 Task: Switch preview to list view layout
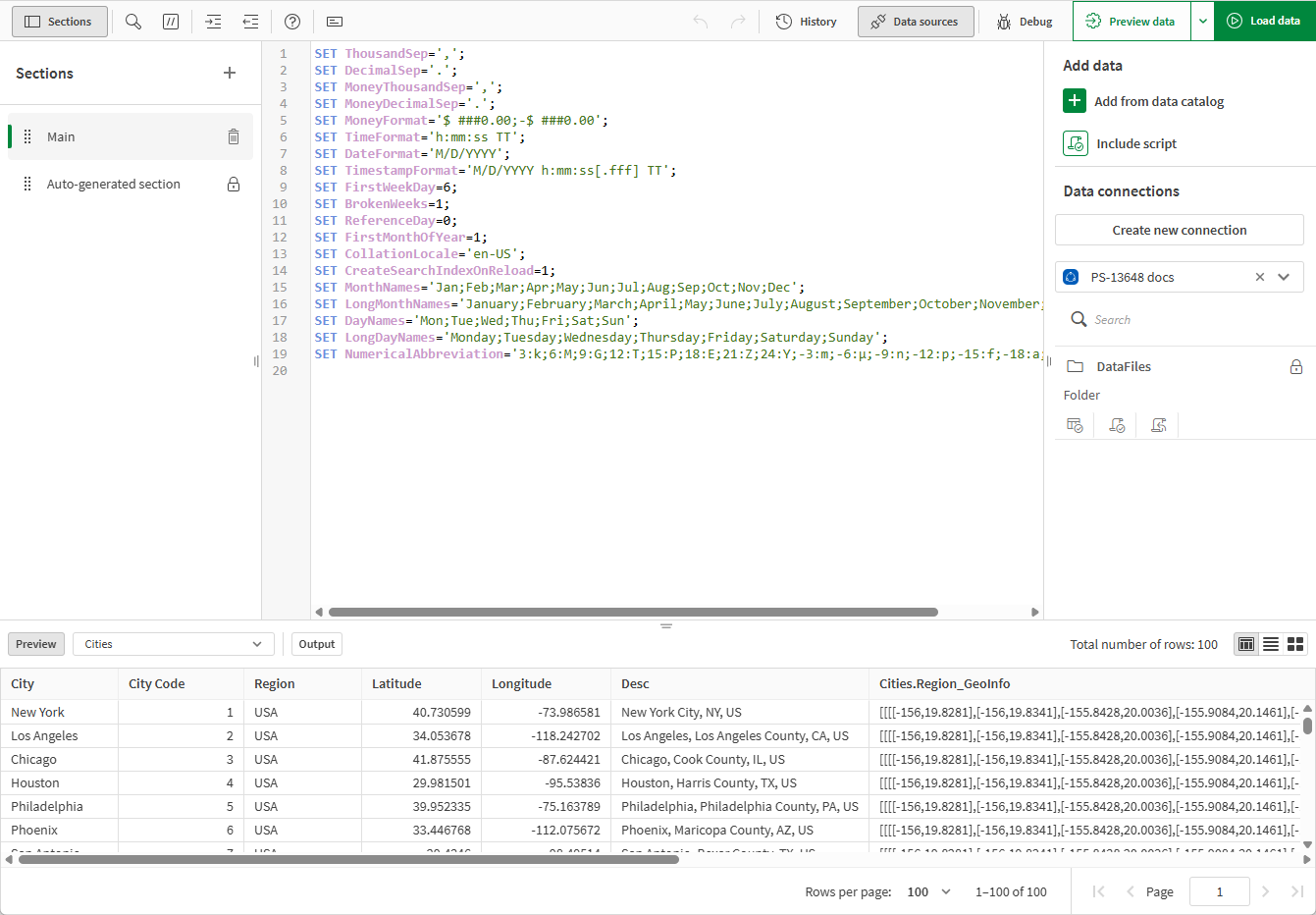click(x=1271, y=644)
